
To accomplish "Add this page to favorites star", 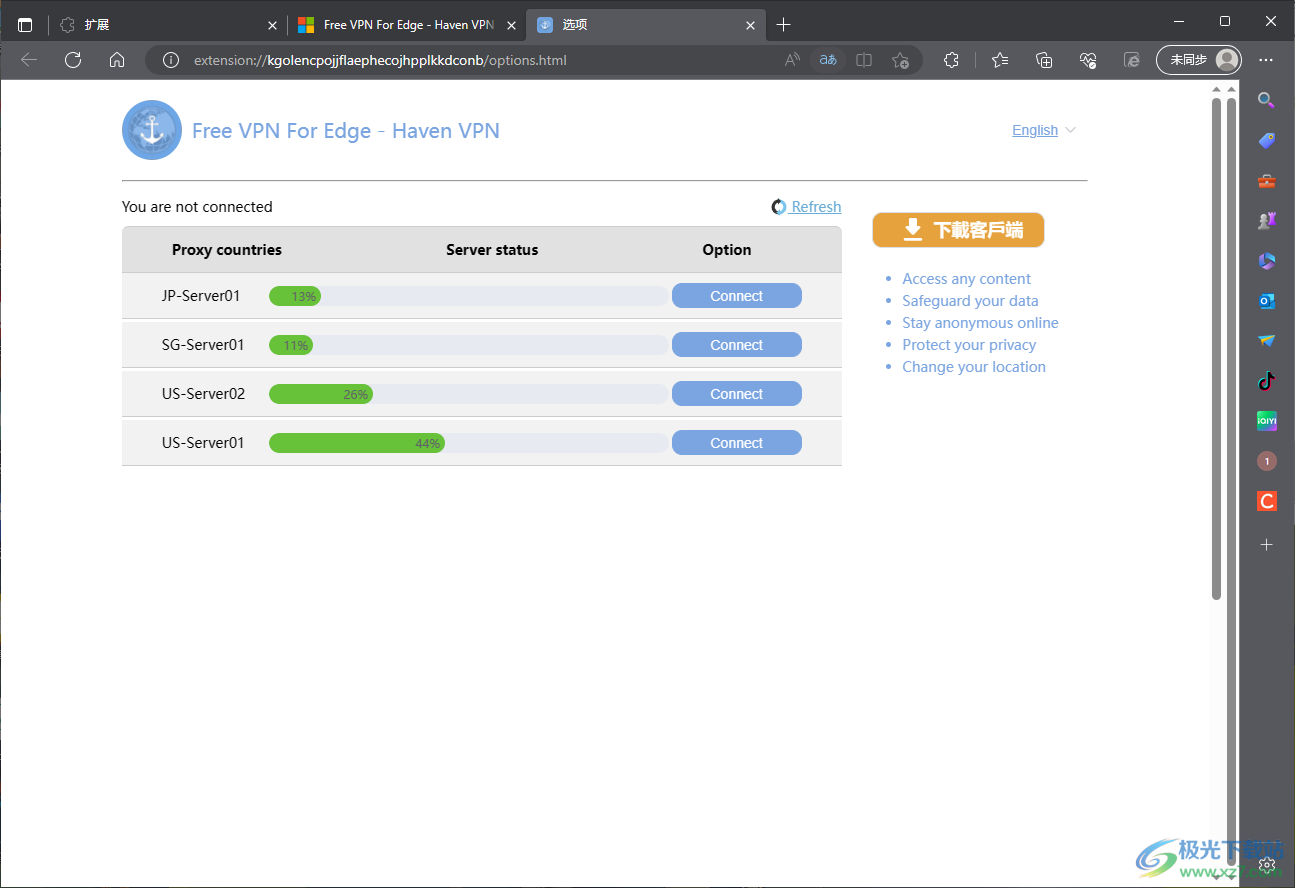I will pyautogui.click(x=900, y=60).
